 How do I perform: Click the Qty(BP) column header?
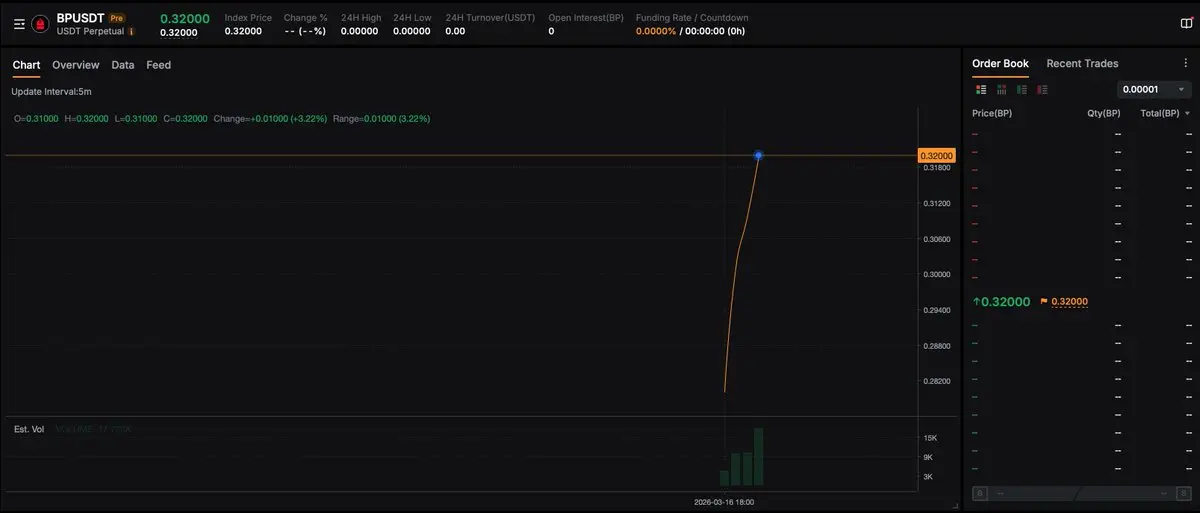[x=1104, y=113]
